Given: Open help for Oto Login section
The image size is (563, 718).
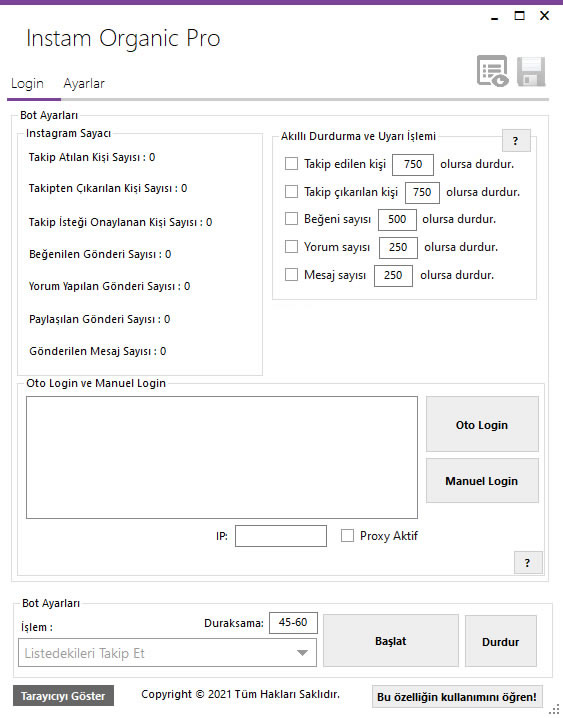Looking at the screenshot, I should click(528, 563).
